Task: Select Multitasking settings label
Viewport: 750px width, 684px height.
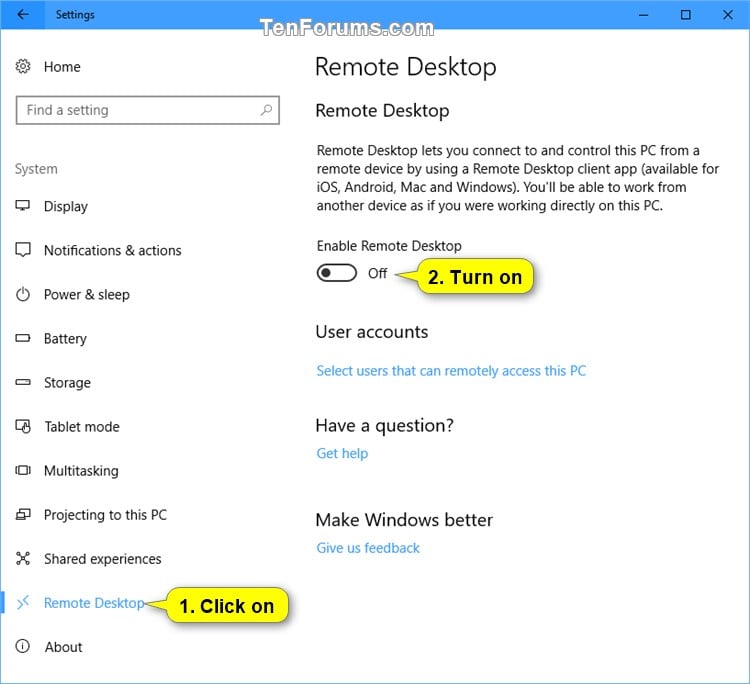Action: tap(81, 471)
